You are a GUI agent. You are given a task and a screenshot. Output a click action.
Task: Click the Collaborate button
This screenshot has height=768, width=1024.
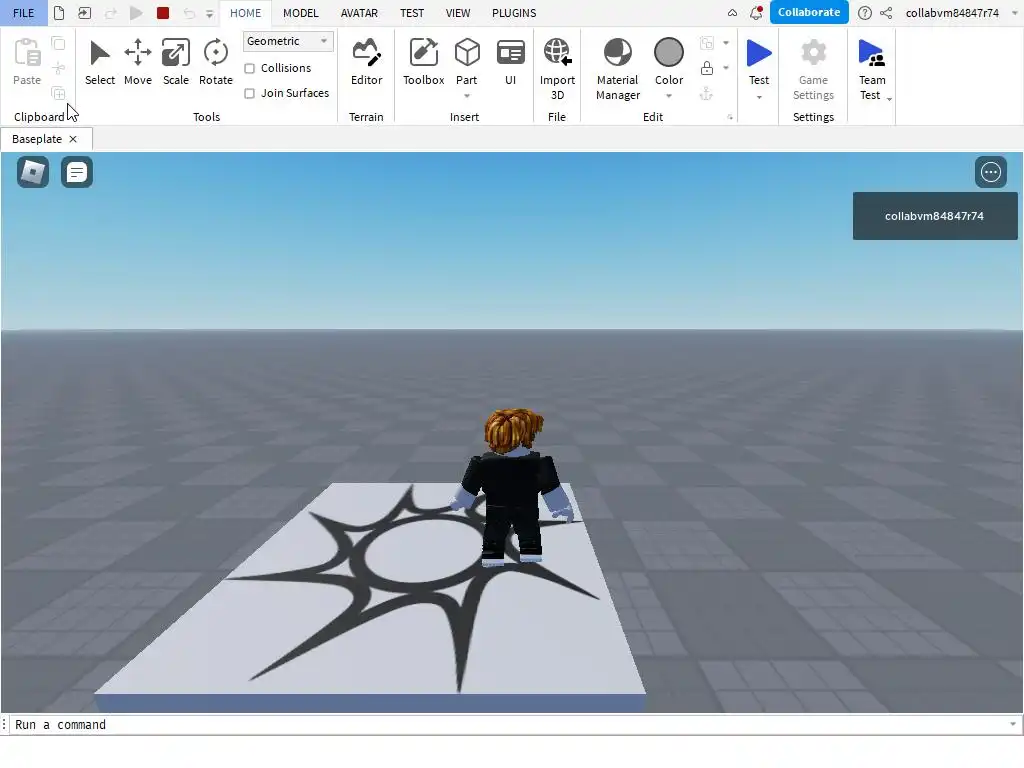[809, 12]
